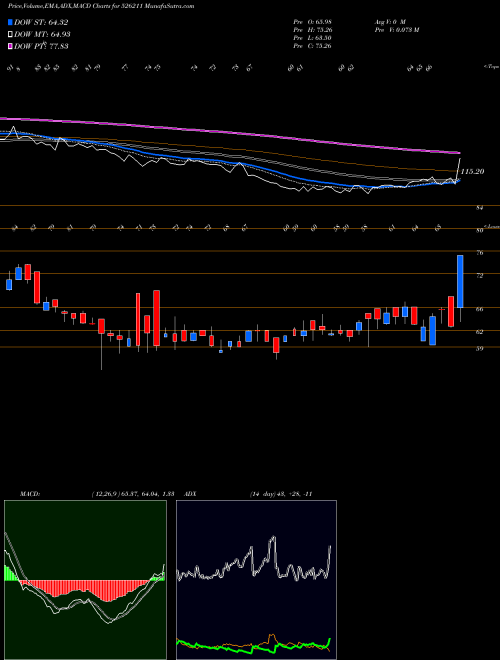Select the DOW MT: 64.93 label
This screenshot has height=660, width=500.
(x=42, y=35)
